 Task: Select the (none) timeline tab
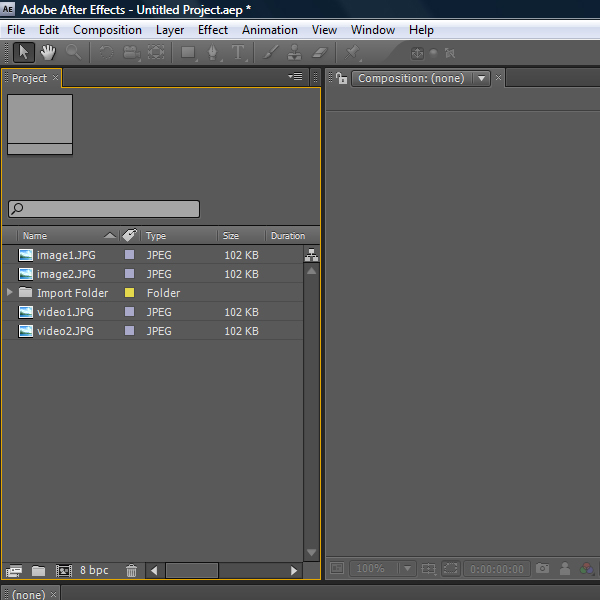click(28, 594)
